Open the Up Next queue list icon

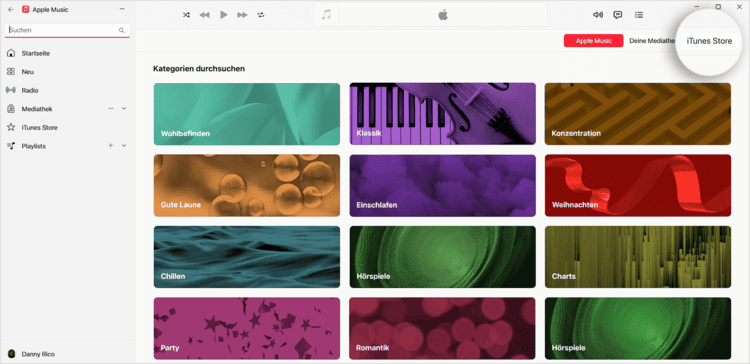pyautogui.click(x=639, y=15)
